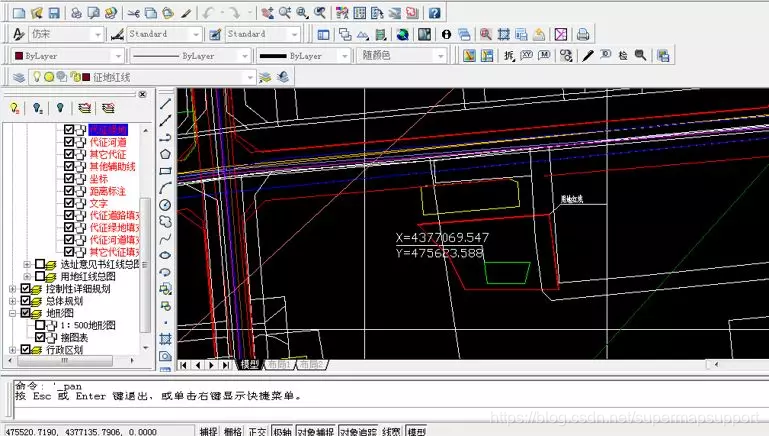Click the Paste clipboard icon
This screenshot has width=769, height=436.
[x=168, y=13]
